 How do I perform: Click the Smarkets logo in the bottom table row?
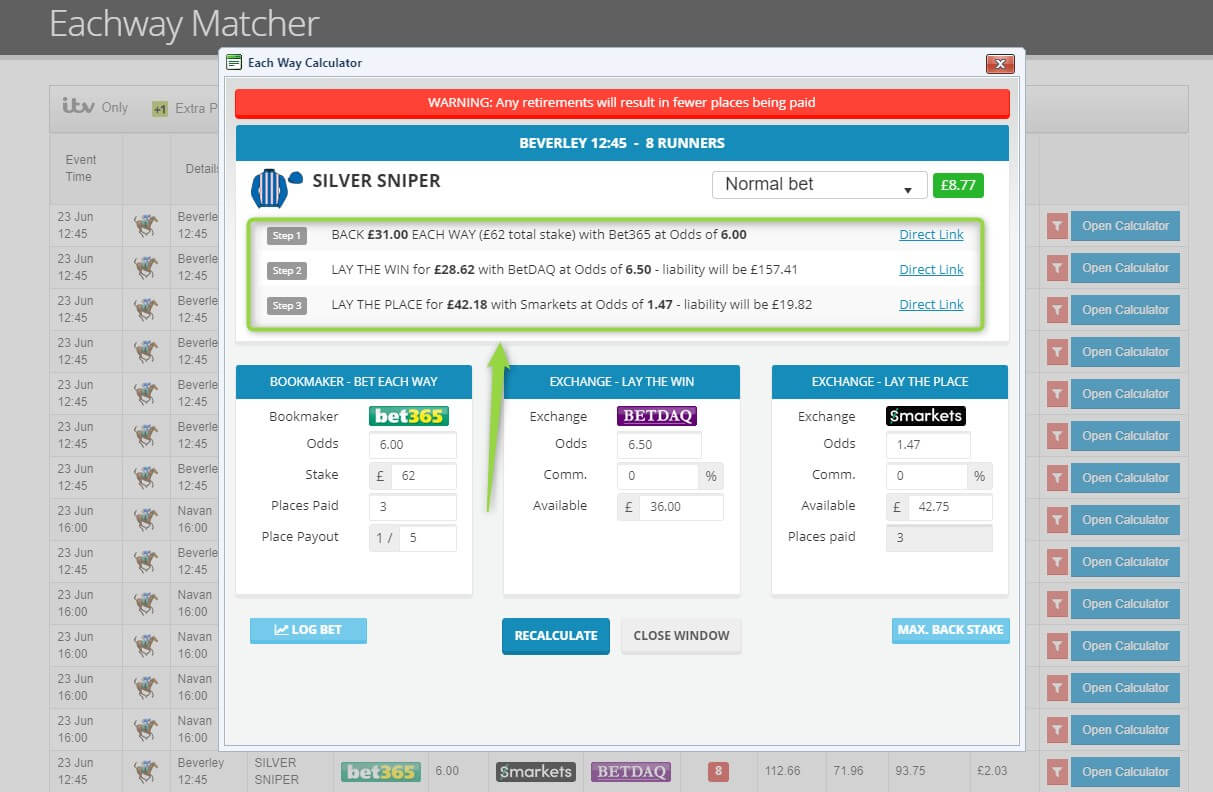tap(536, 772)
